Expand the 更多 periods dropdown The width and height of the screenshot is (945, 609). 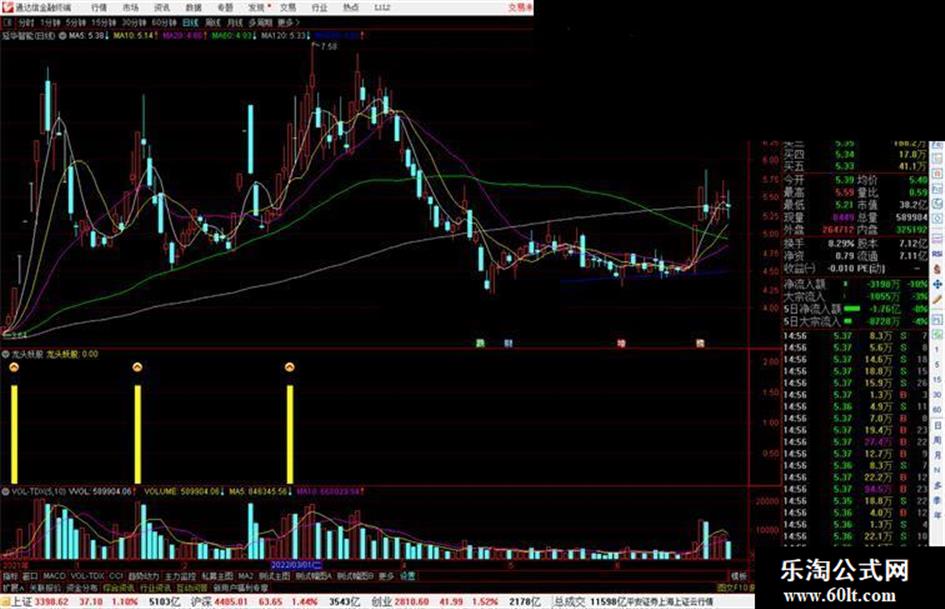coord(288,23)
